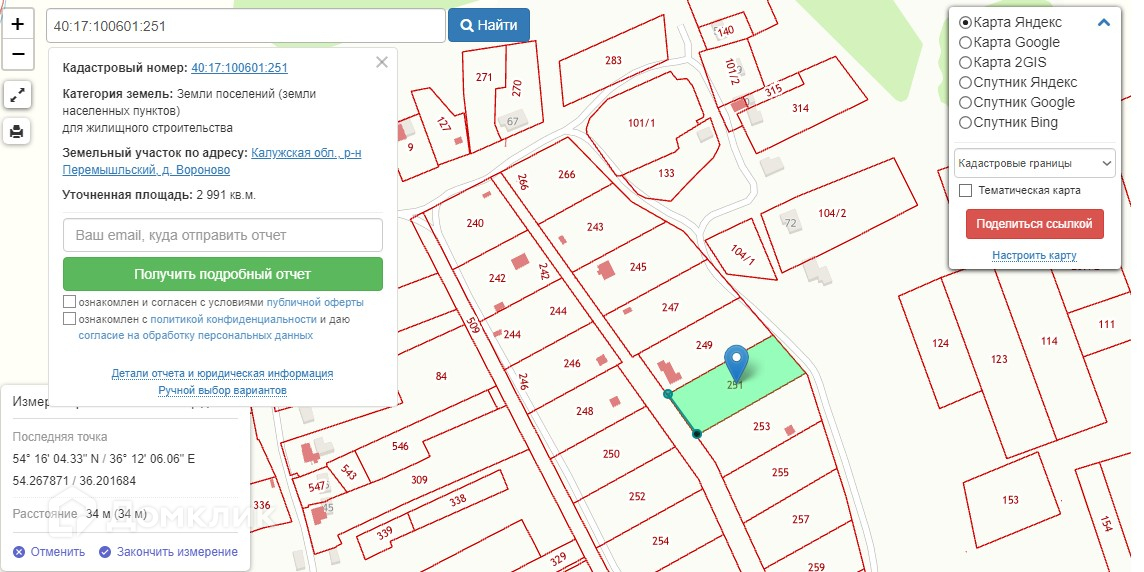Click parcel number 240 on map

(x=475, y=223)
